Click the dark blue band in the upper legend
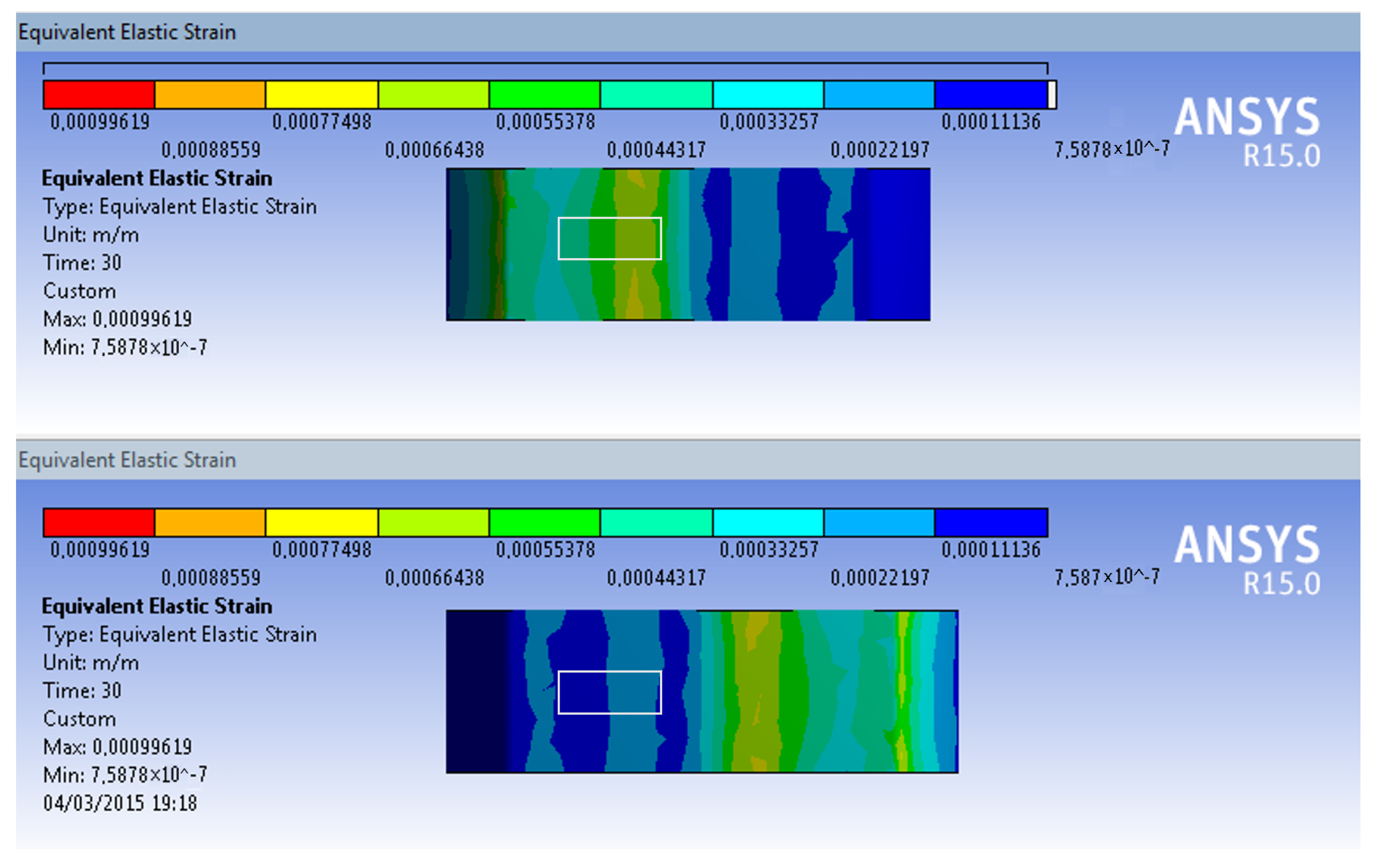 [991, 95]
